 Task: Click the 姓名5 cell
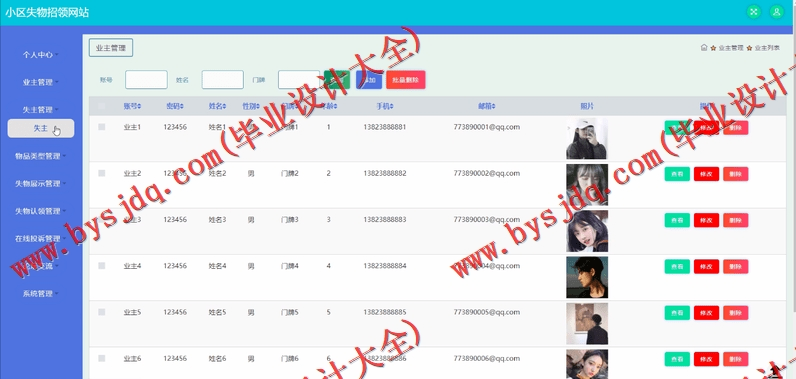click(x=218, y=312)
